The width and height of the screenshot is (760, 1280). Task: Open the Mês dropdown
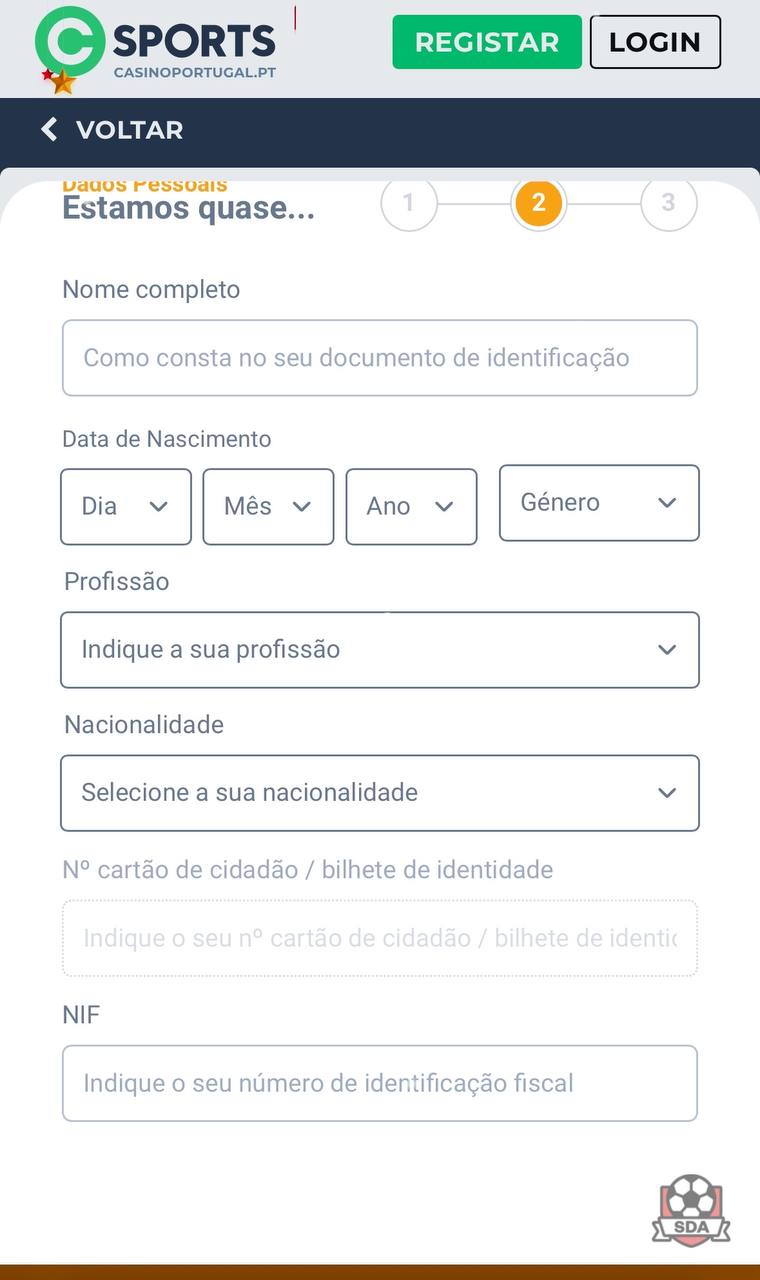pos(268,507)
